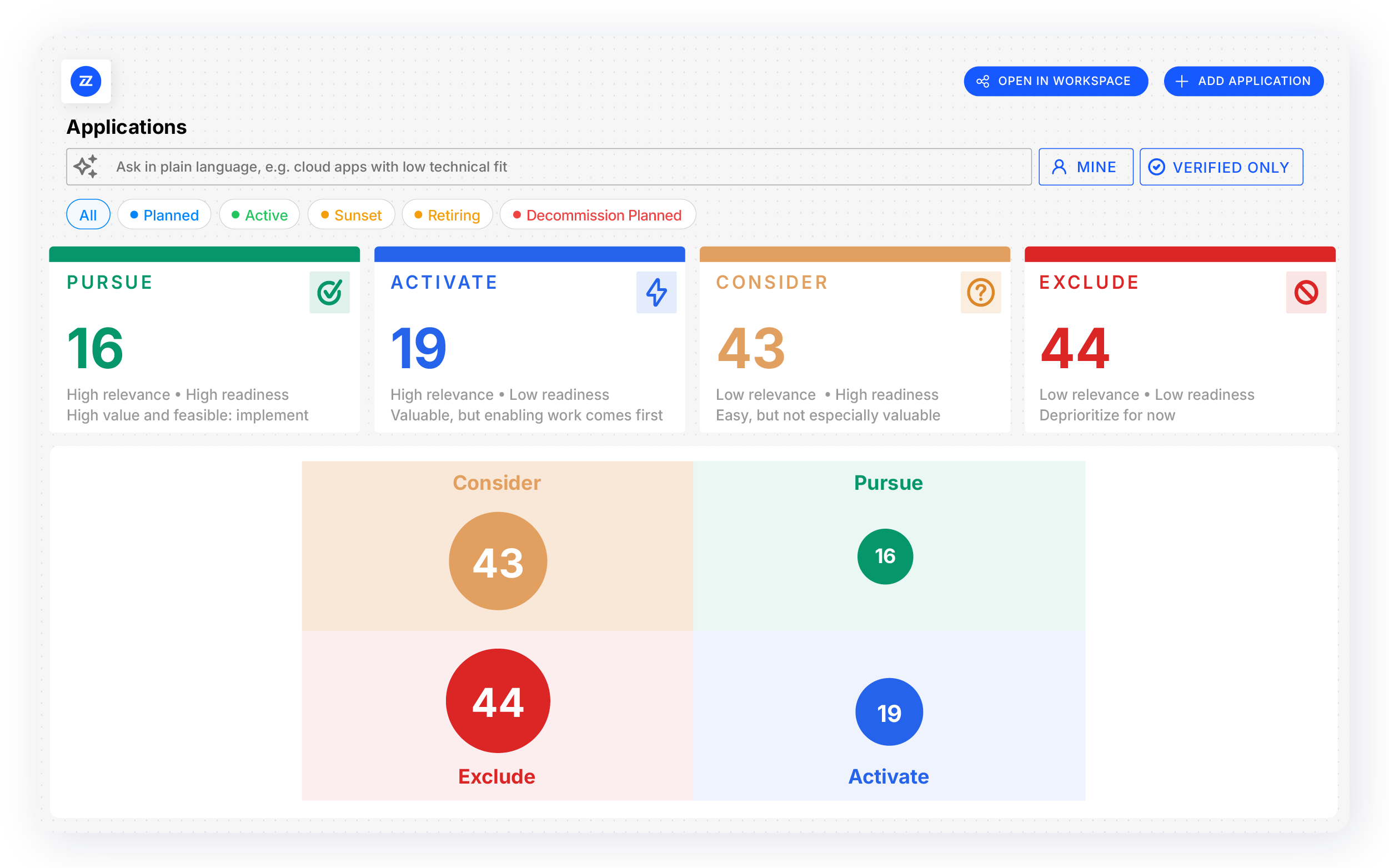Focus the plain language search field

coord(549,167)
